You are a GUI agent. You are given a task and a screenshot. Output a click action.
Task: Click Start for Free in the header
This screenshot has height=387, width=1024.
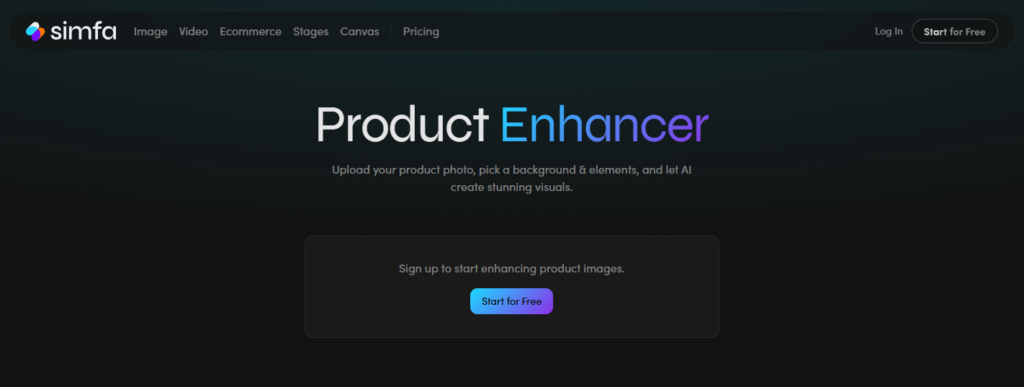click(954, 31)
